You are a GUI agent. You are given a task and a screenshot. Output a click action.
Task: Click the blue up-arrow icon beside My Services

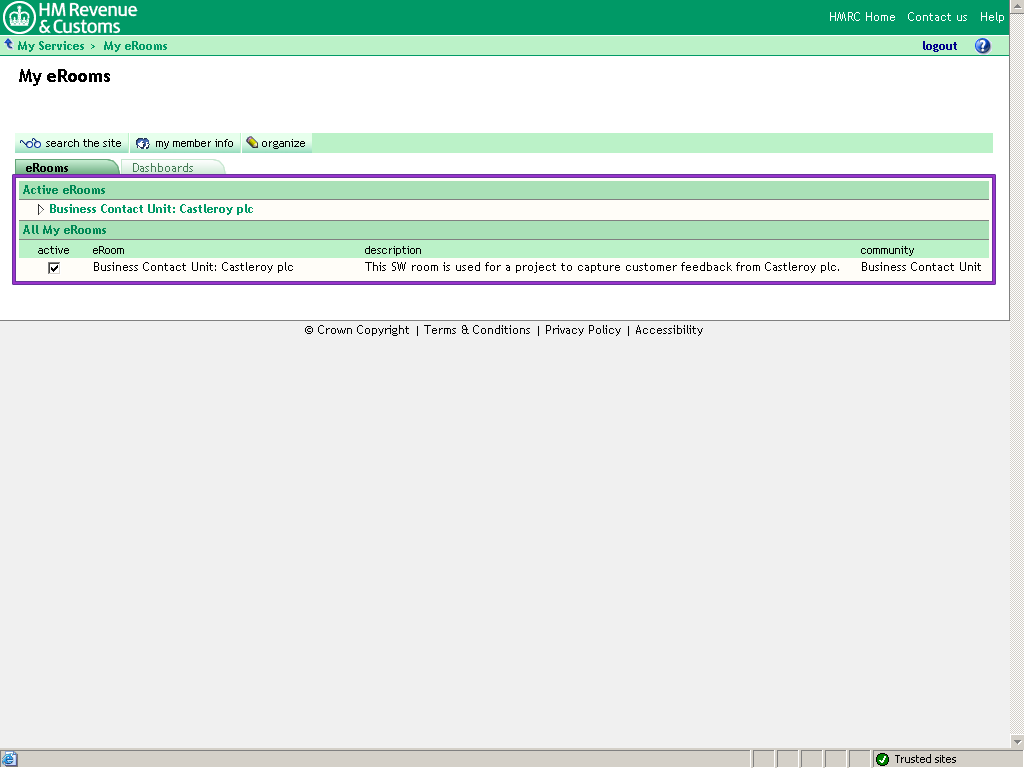pyautogui.click(x=9, y=45)
